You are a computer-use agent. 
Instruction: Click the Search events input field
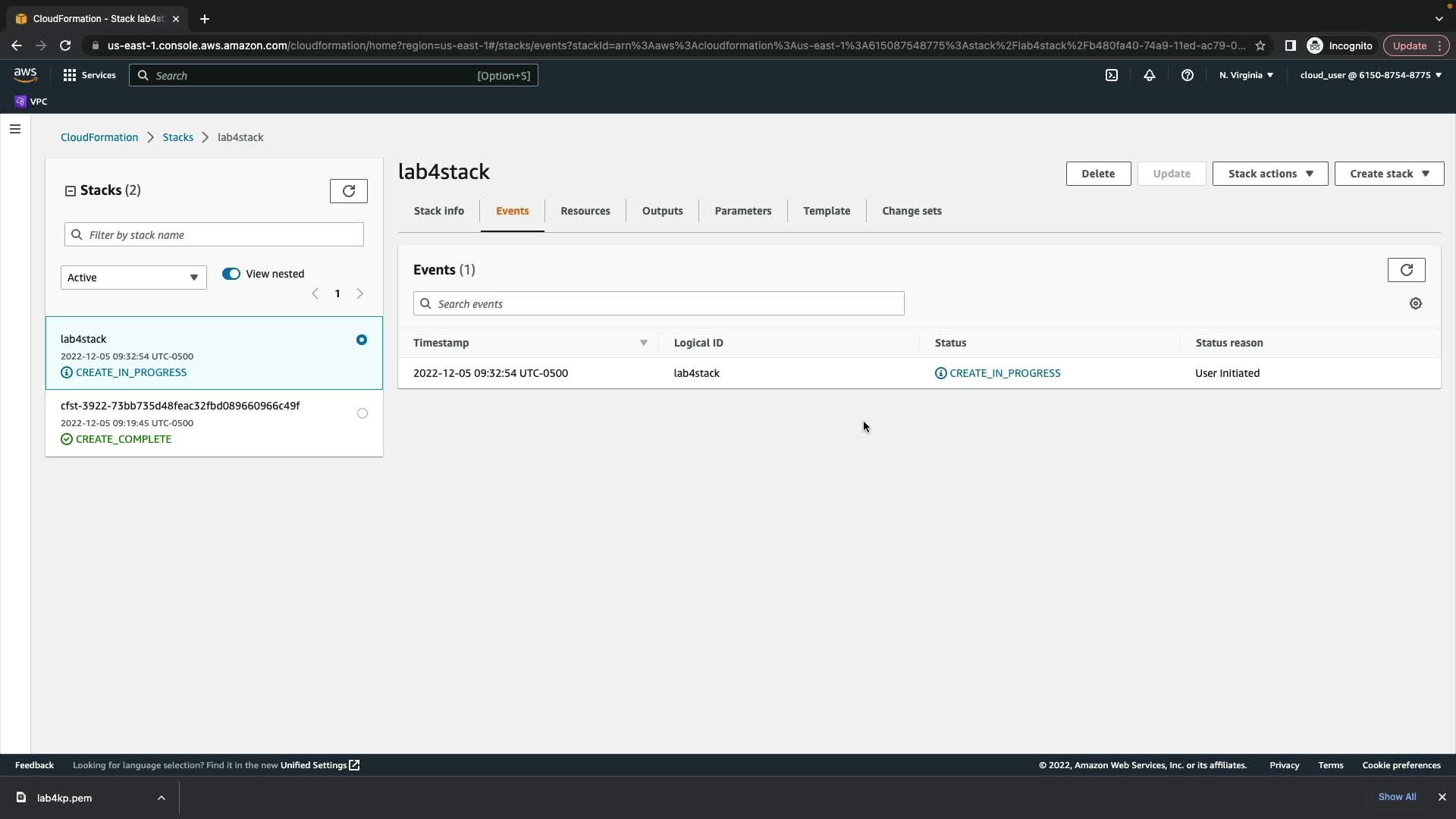(658, 304)
